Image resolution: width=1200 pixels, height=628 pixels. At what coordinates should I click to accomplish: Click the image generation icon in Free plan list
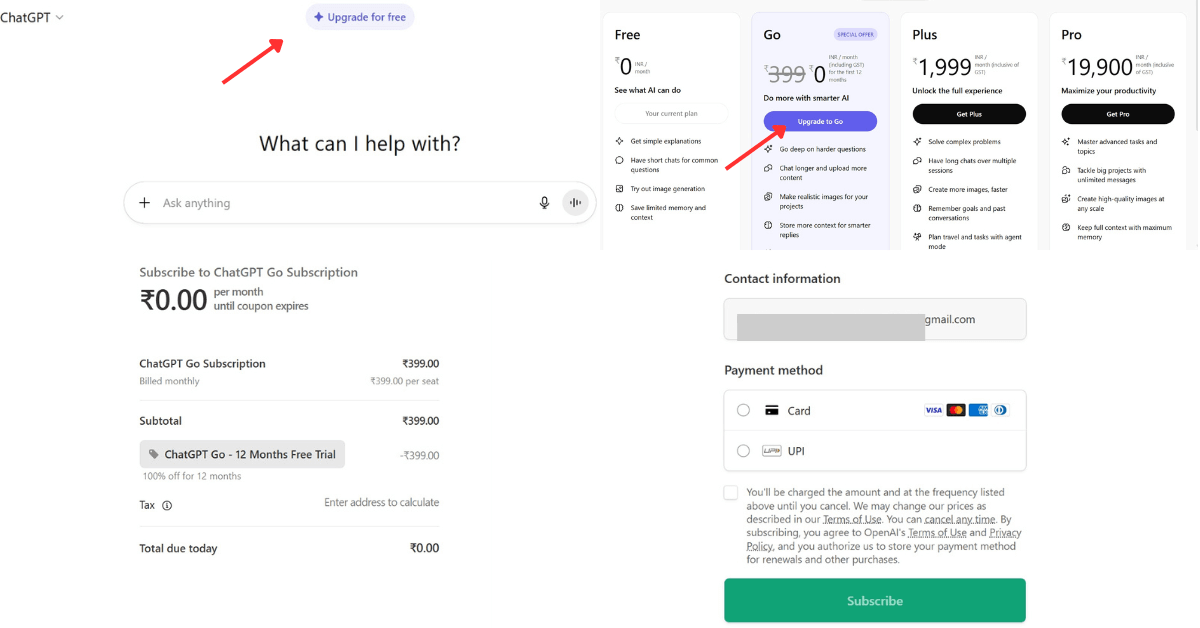click(x=621, y=188)
